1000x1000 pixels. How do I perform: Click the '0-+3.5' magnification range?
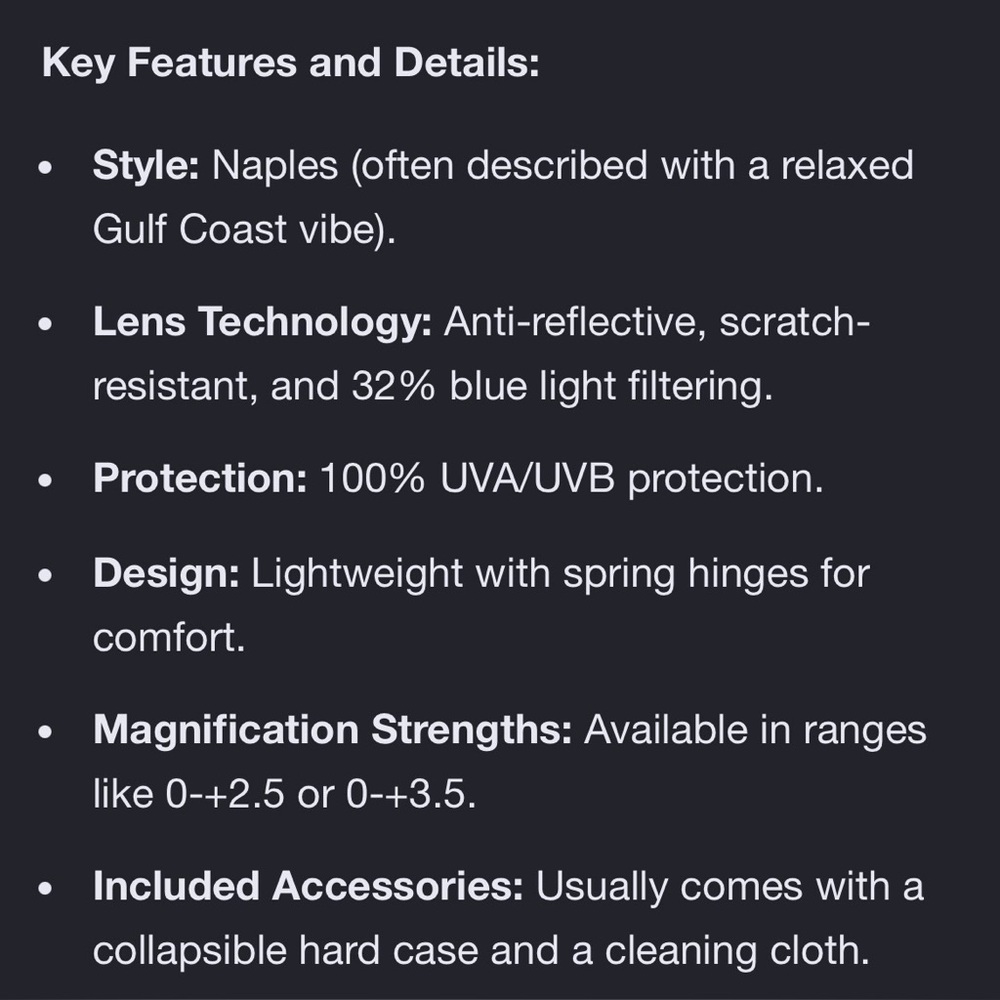[406, 794]
